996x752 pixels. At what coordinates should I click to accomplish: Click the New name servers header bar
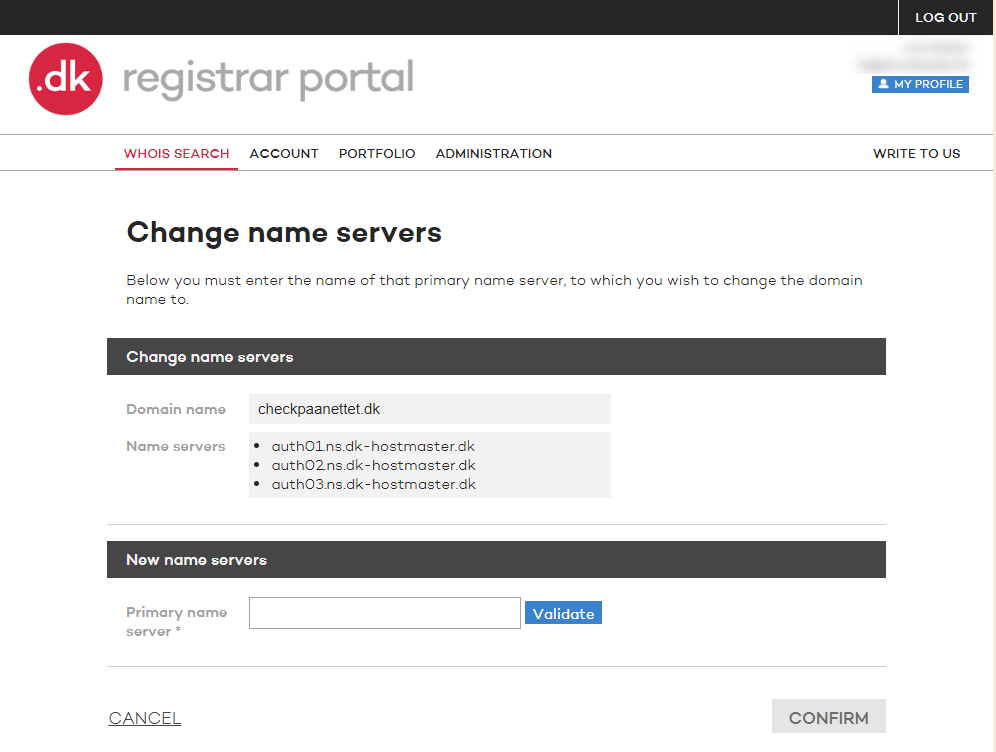pyautogui.click(x=495, y=559)
